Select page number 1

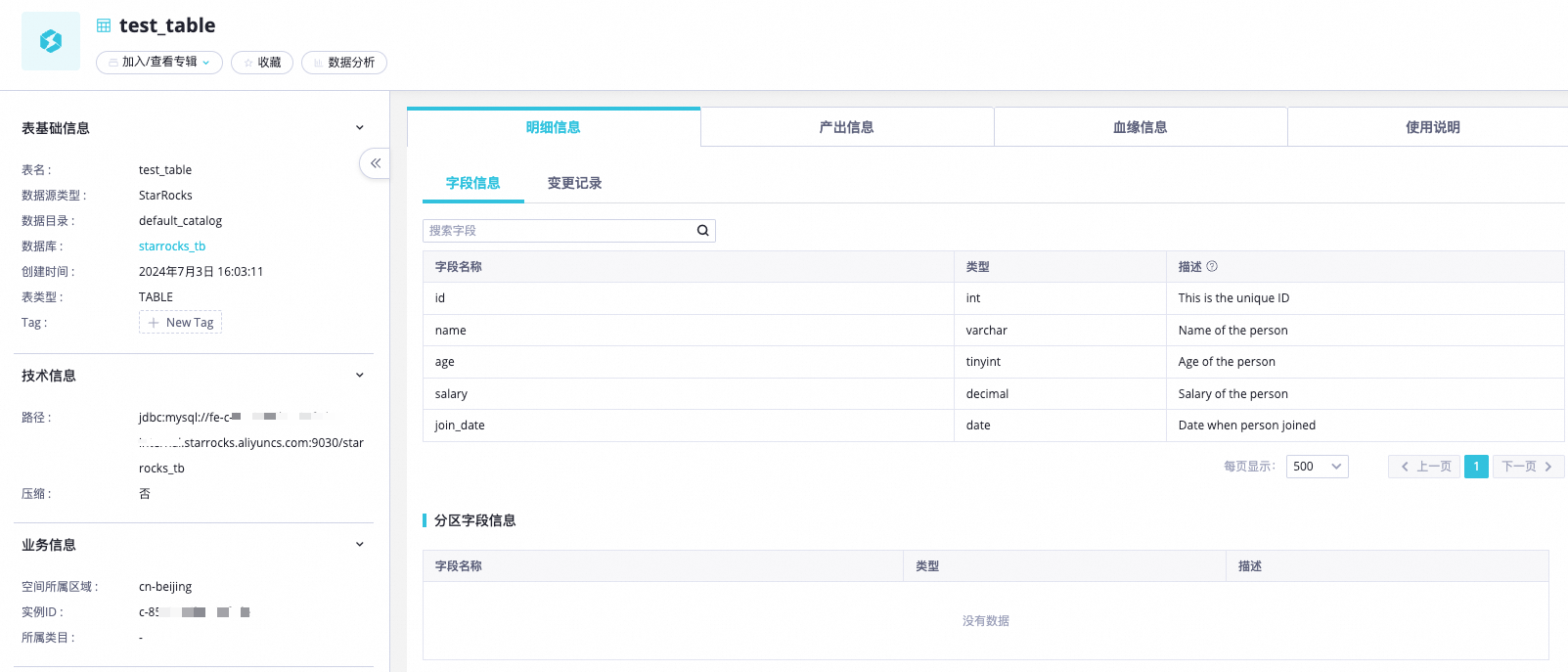(1477, 467)
